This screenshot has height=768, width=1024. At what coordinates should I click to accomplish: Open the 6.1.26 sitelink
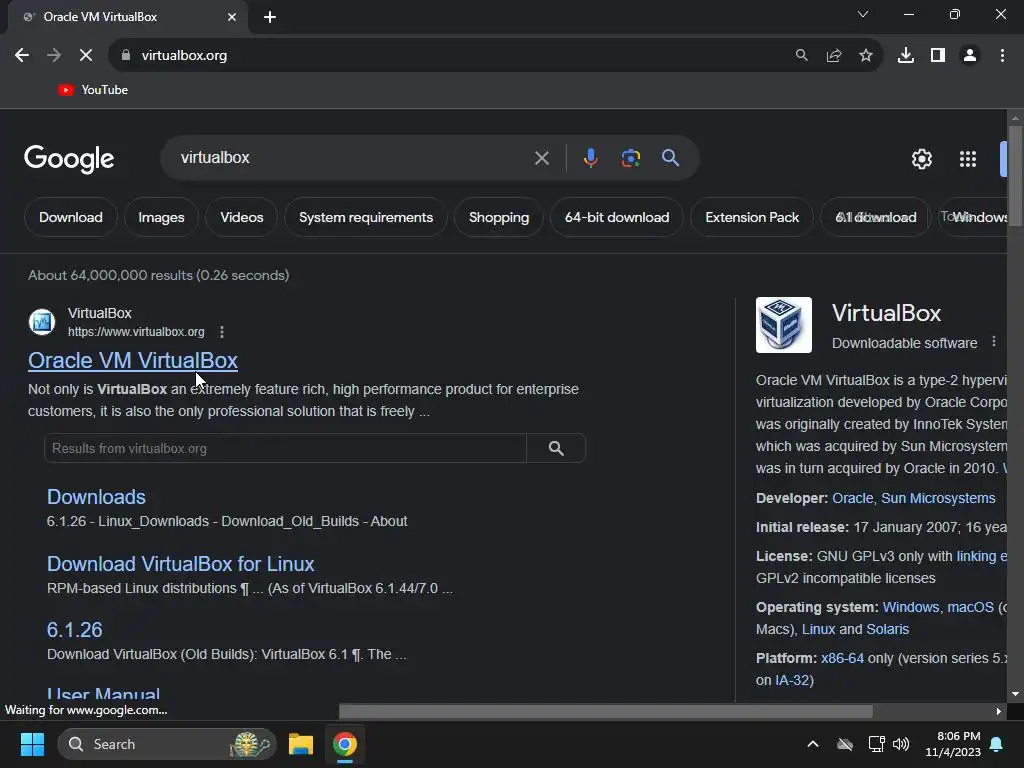coord(74,630)
